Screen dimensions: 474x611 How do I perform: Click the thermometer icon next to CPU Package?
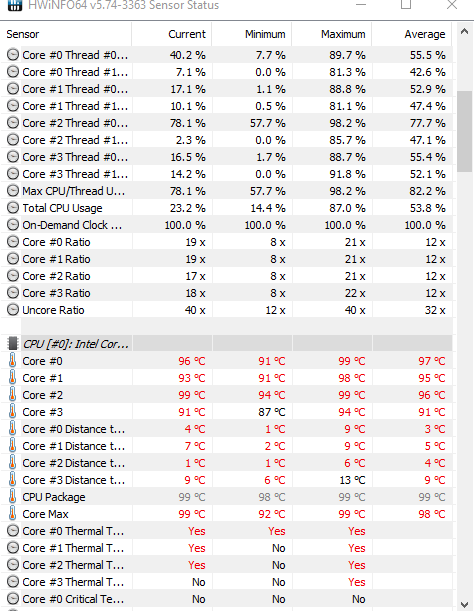coord(12,497)
